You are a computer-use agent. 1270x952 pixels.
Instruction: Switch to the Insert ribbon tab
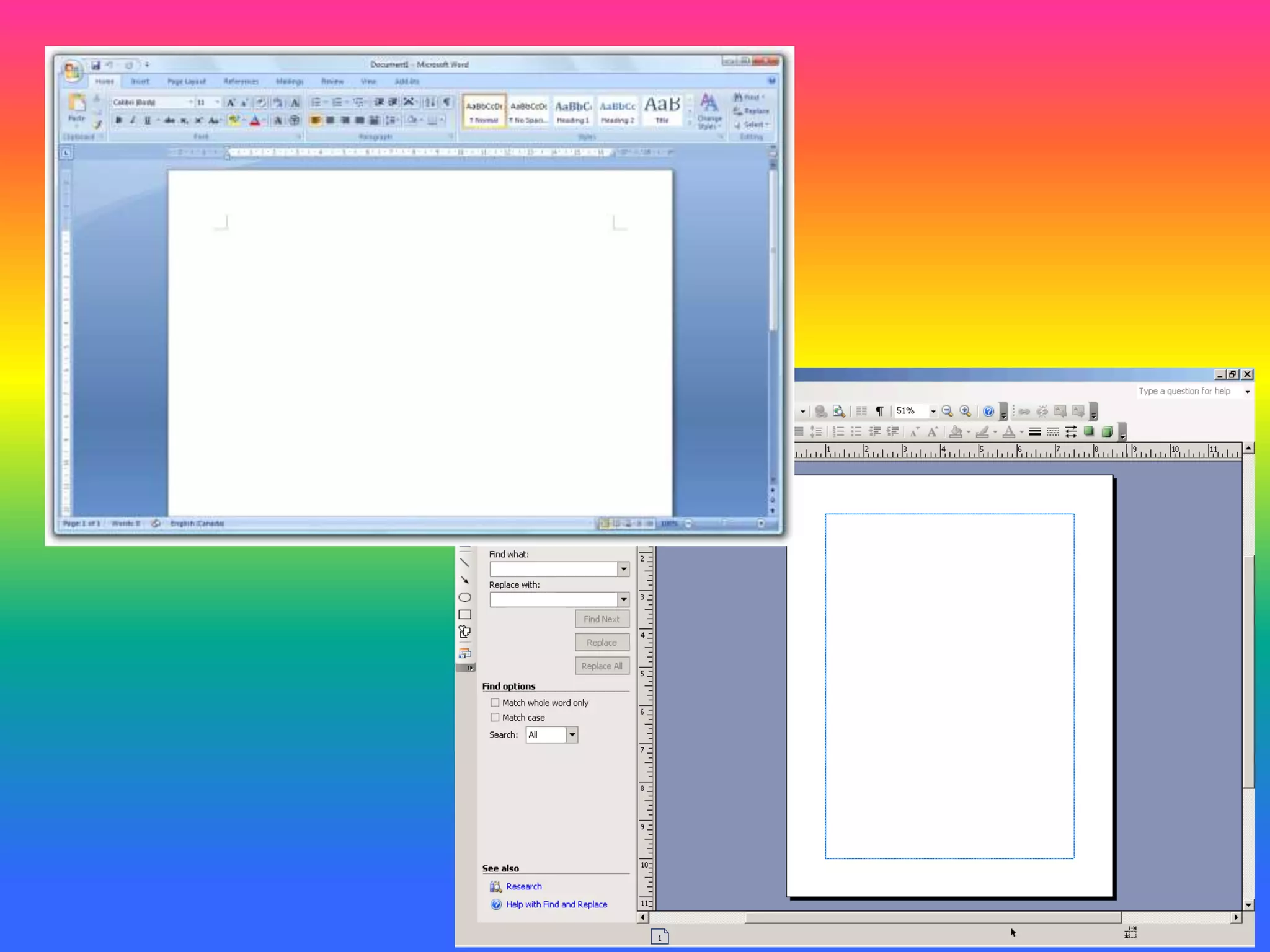click(140, 81)
